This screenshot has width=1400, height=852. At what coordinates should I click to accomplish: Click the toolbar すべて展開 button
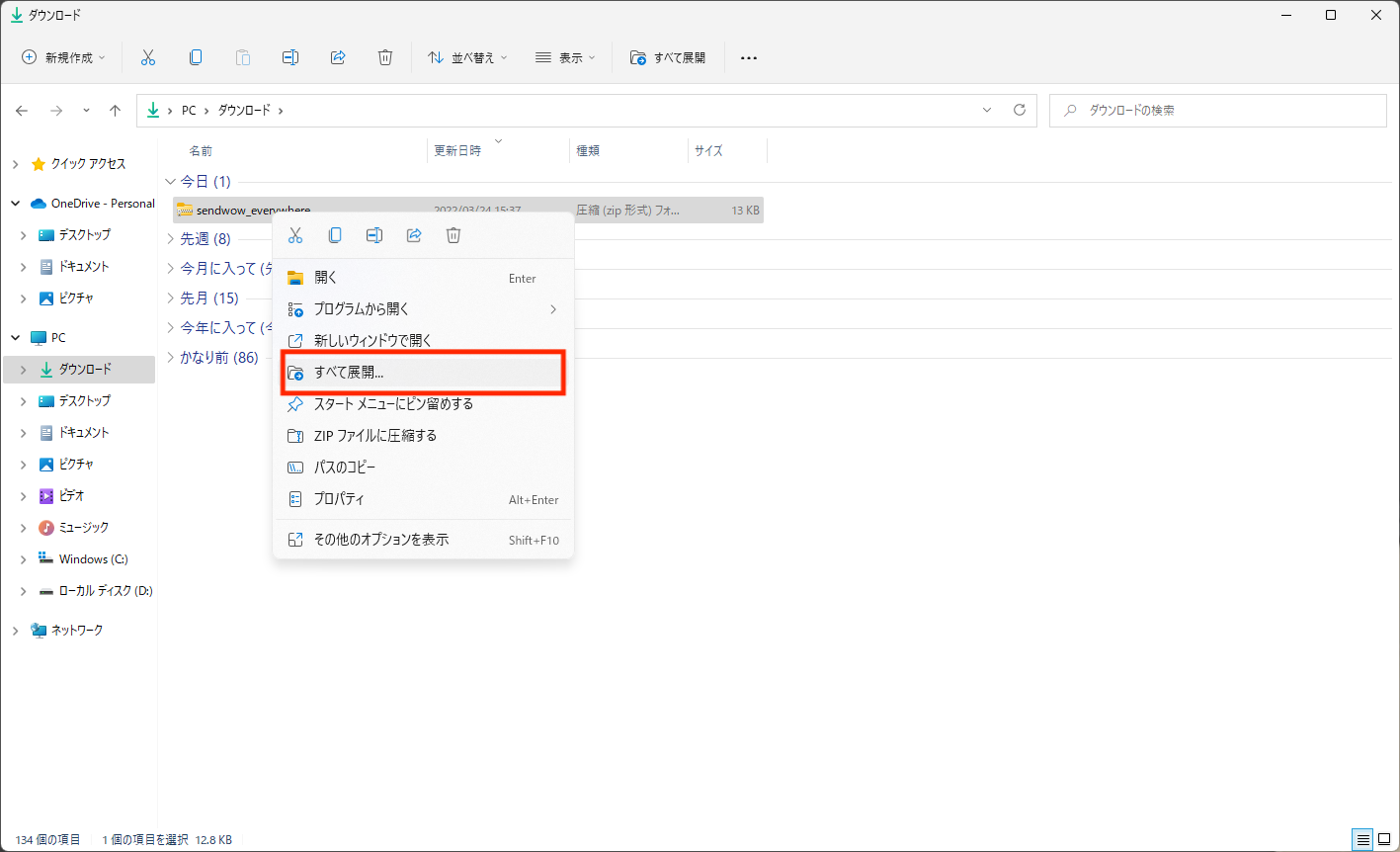pyautogui.click(x=668, y=57)
